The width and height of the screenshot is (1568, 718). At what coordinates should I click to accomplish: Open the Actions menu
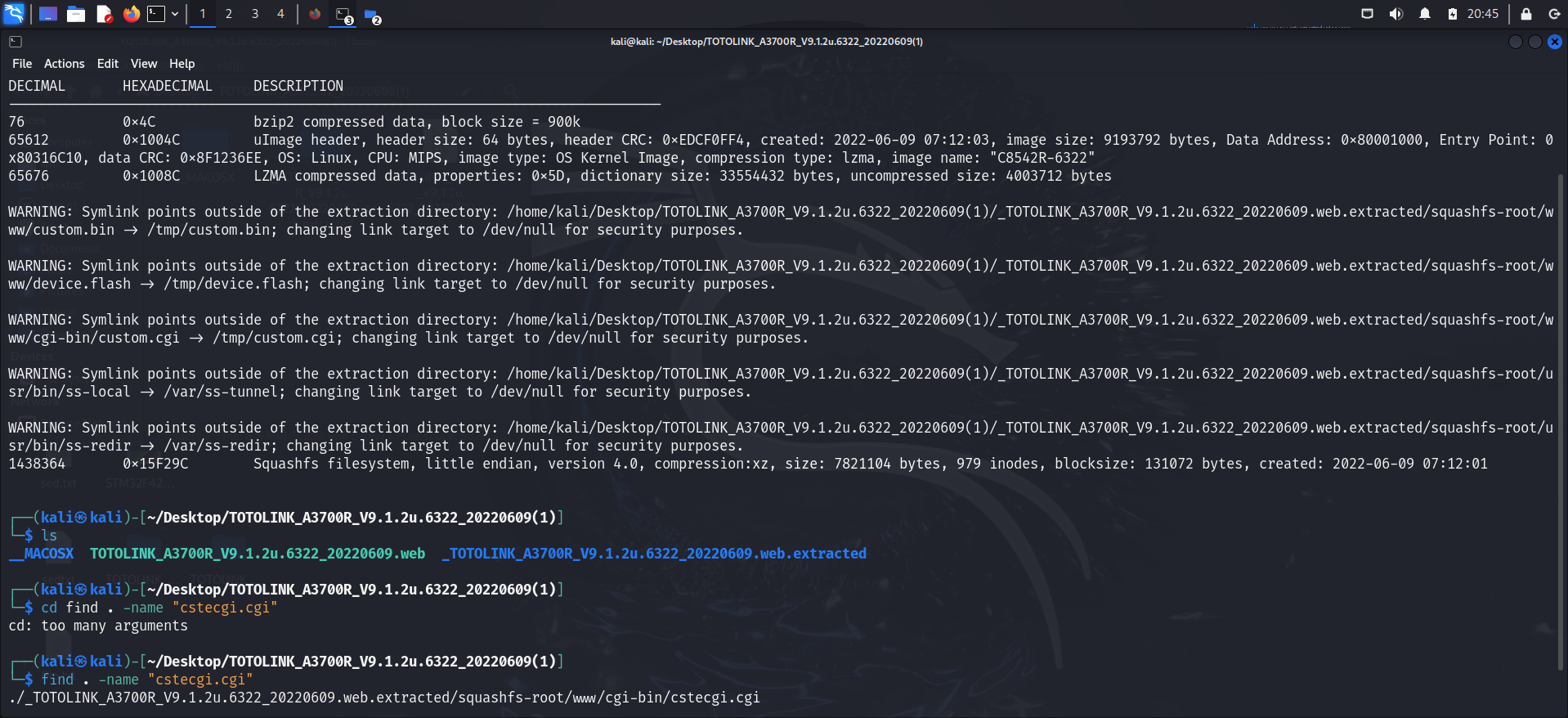(x=65, y=64)
